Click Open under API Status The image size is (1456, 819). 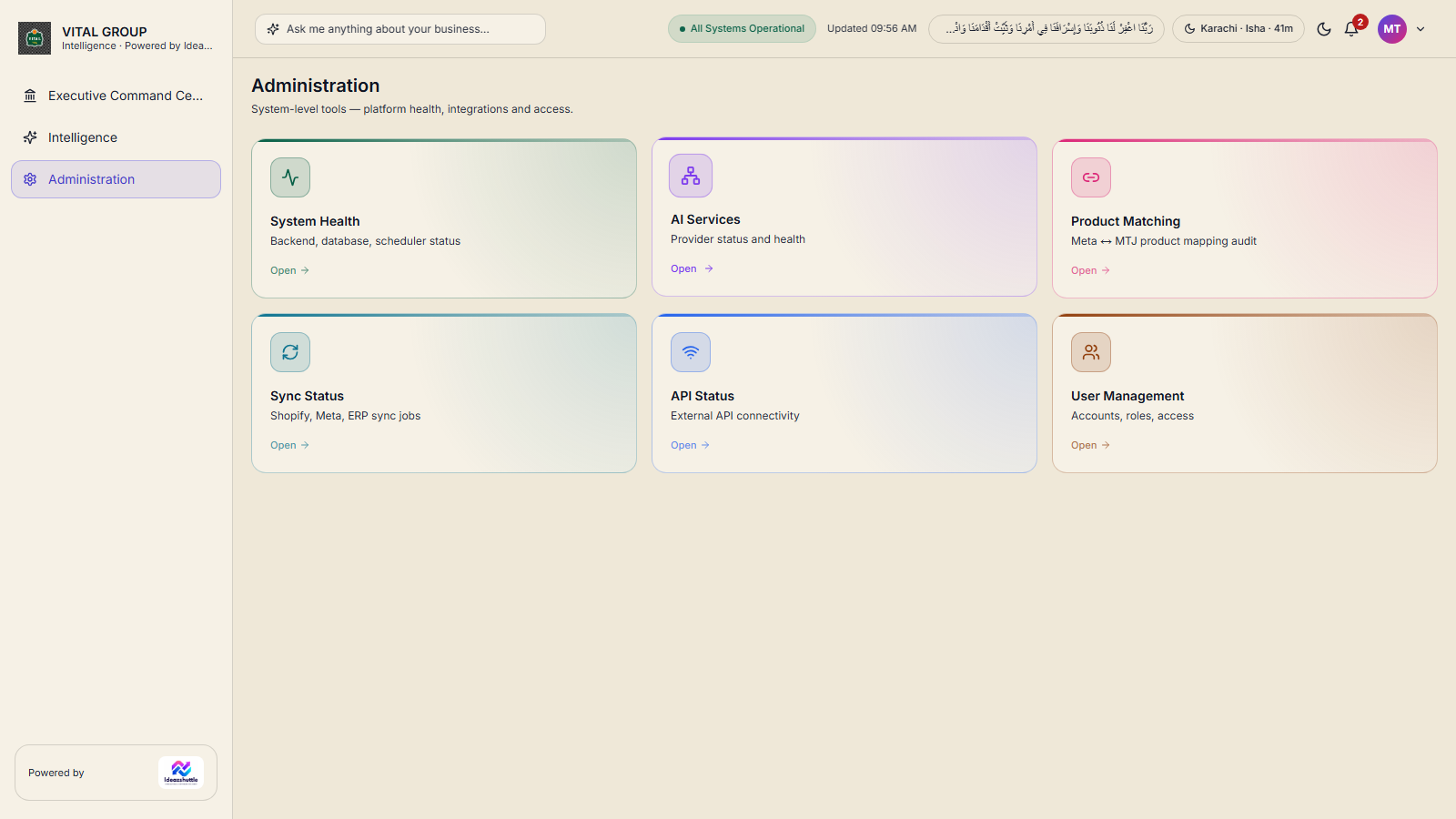tap(690, 445)
